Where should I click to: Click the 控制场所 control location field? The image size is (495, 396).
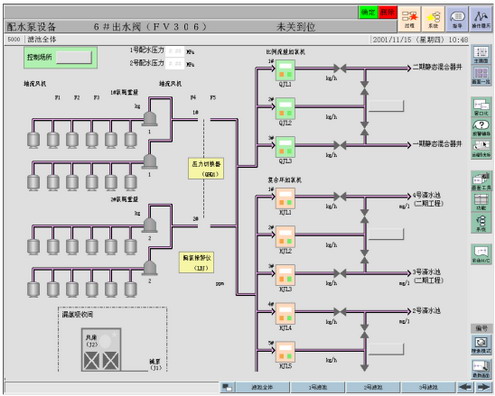(74, 57)
